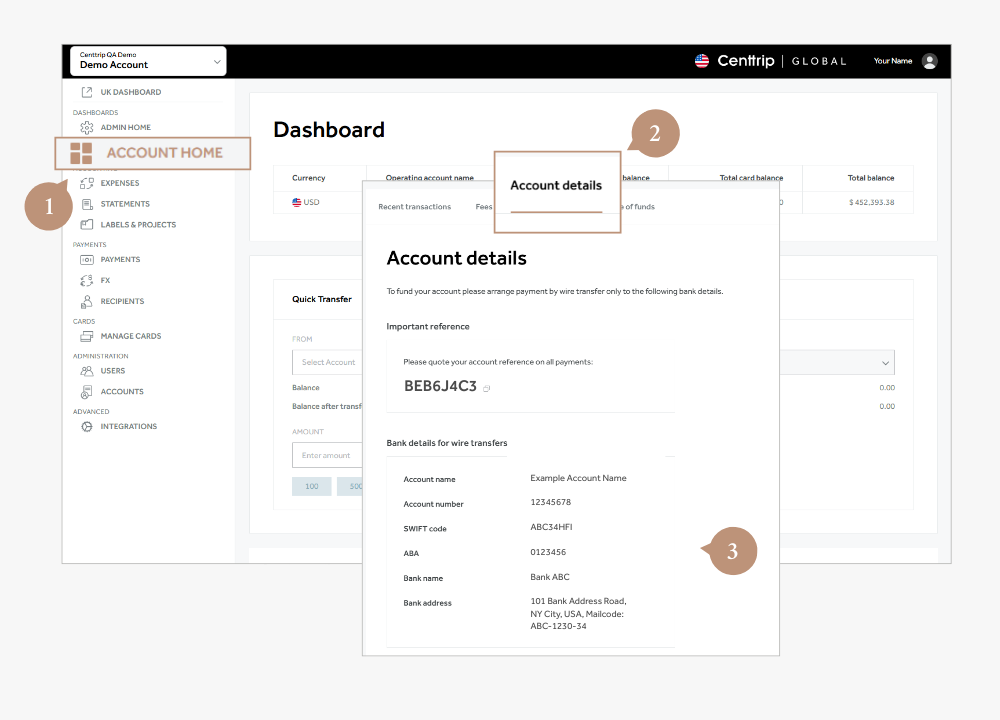Open Integrations using its icon
Screen dimensions: 1000x720
point(88,426)
